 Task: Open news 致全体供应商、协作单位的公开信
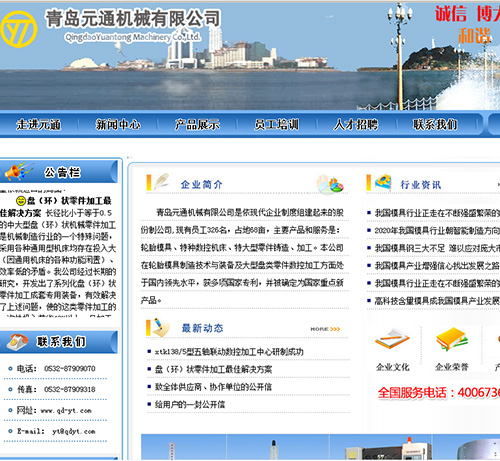point(213,387)
